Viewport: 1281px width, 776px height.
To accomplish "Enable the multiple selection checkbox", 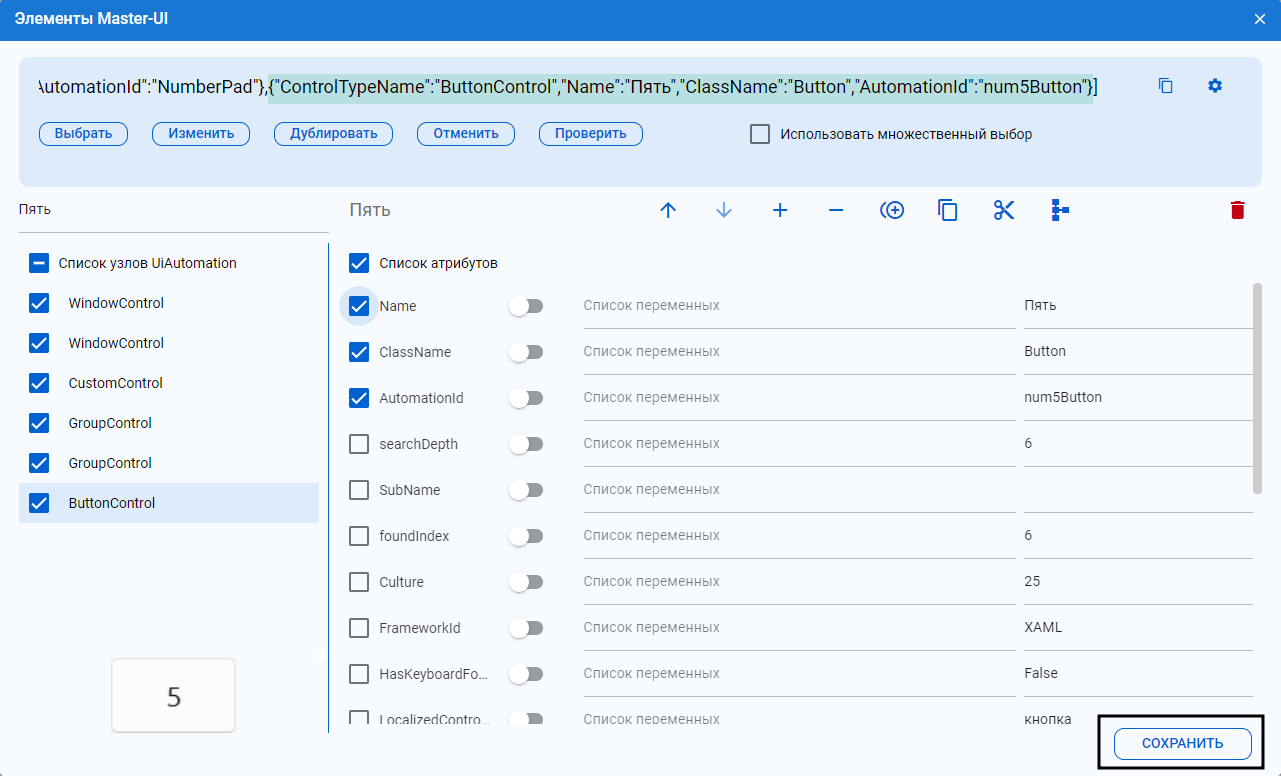I will click(760, 134).
